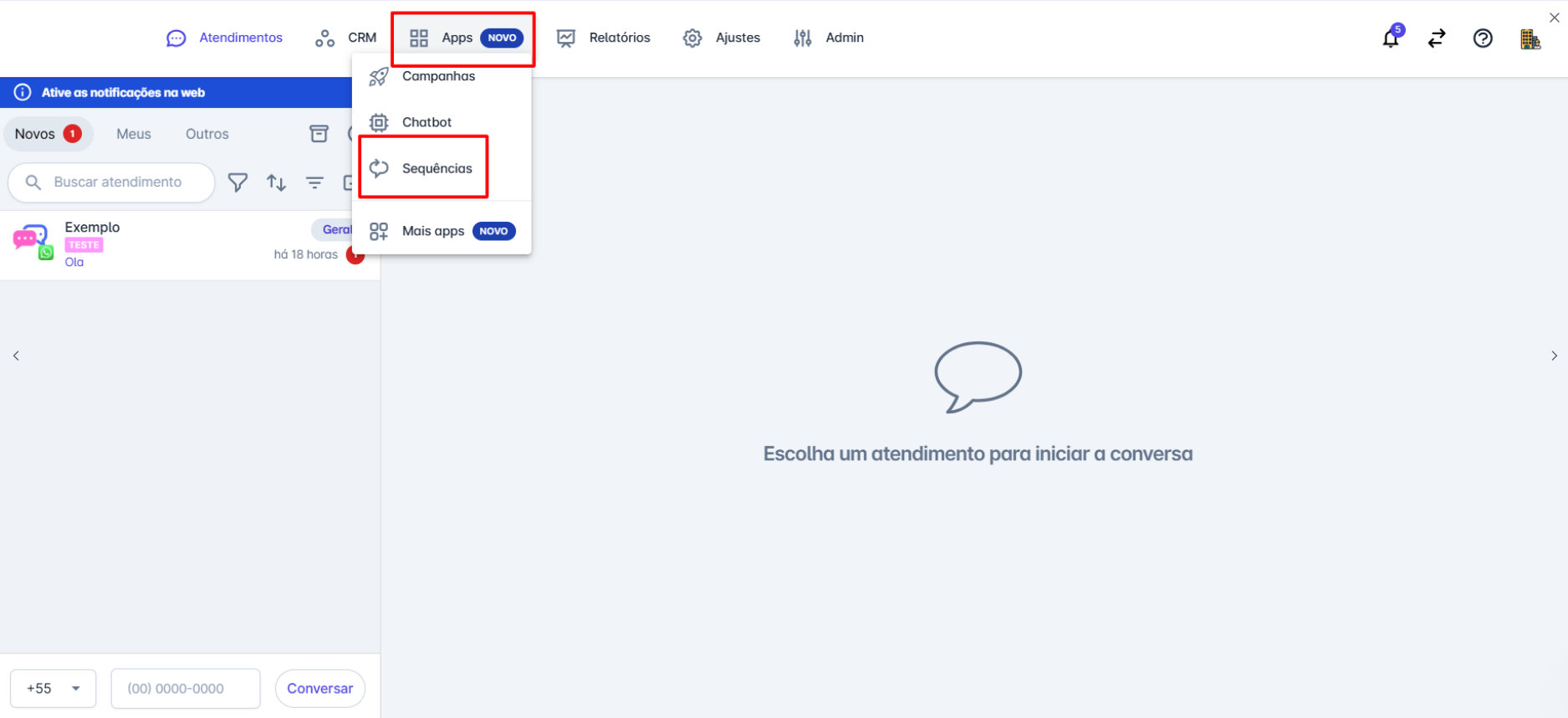
Task: Click the sort arrows icon
Action: [276, 182]
